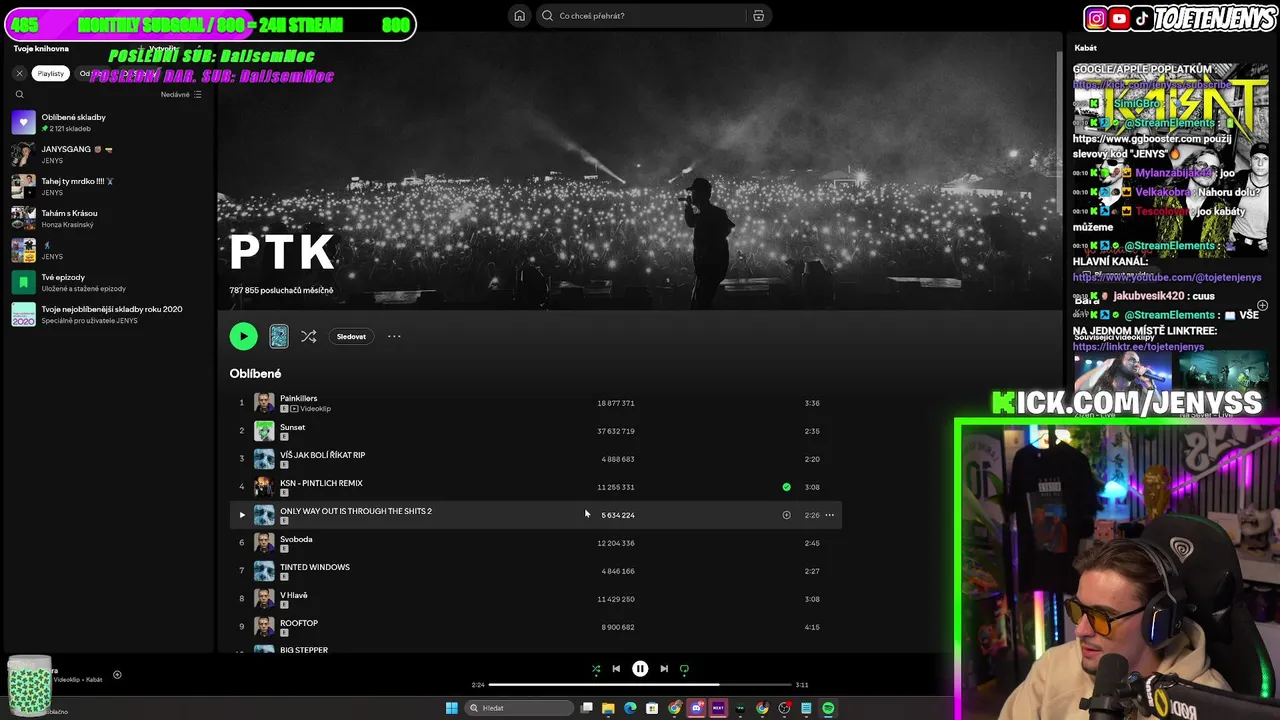Click Sunset album cover thumbnail
Image resolution: width=1280 pixels, height=720 pixels.
tap(264, 431)
